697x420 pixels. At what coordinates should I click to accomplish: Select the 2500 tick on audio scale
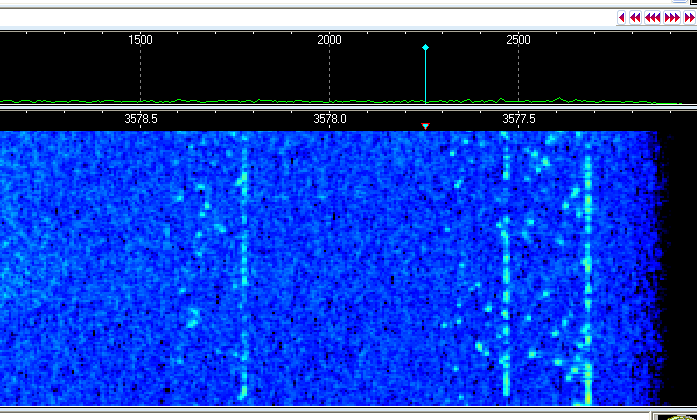(518, 40)
